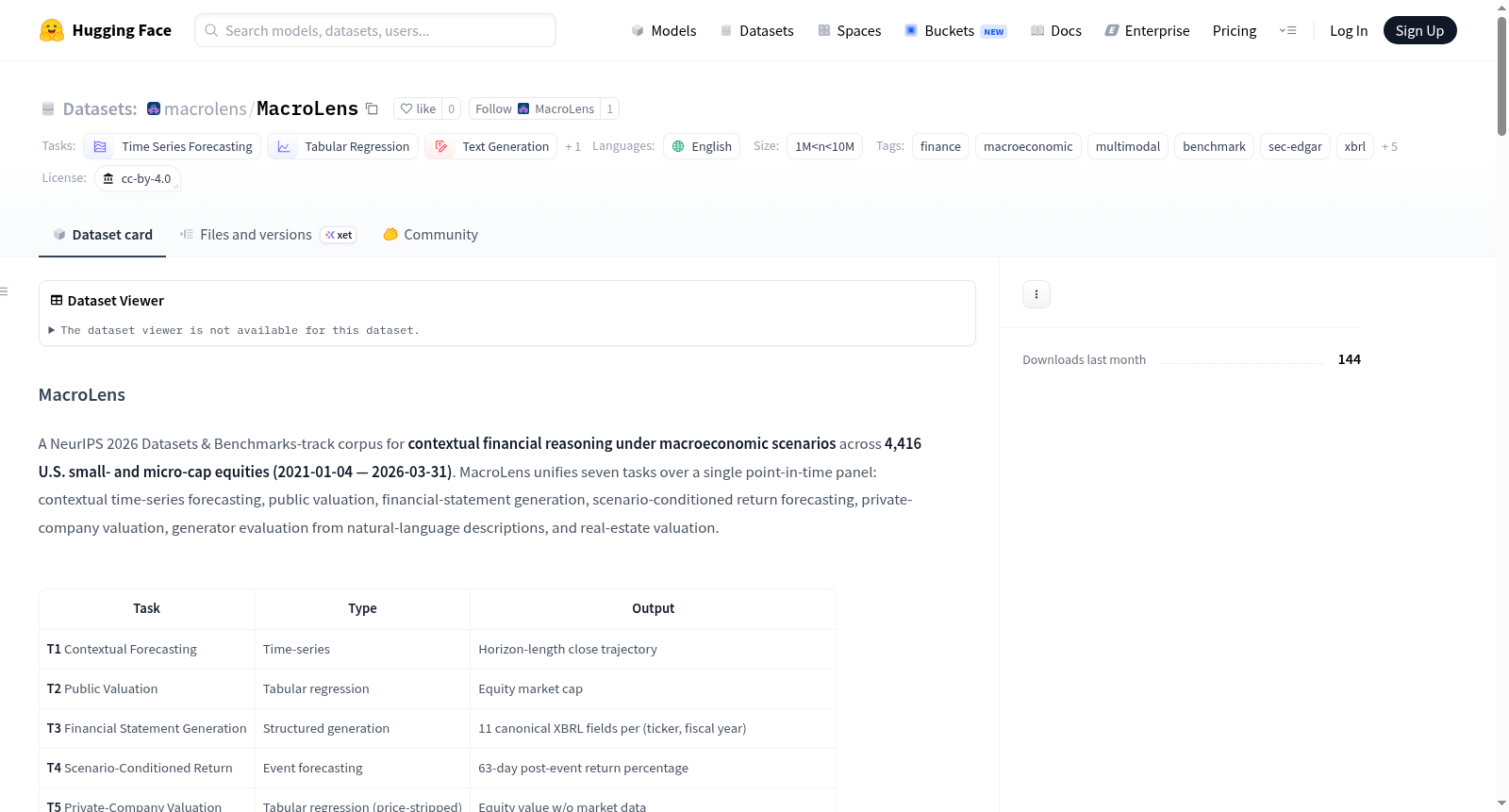
Task: Switch to the Files and versions tab
Action: pyautogui.click(x=268, y=235)
